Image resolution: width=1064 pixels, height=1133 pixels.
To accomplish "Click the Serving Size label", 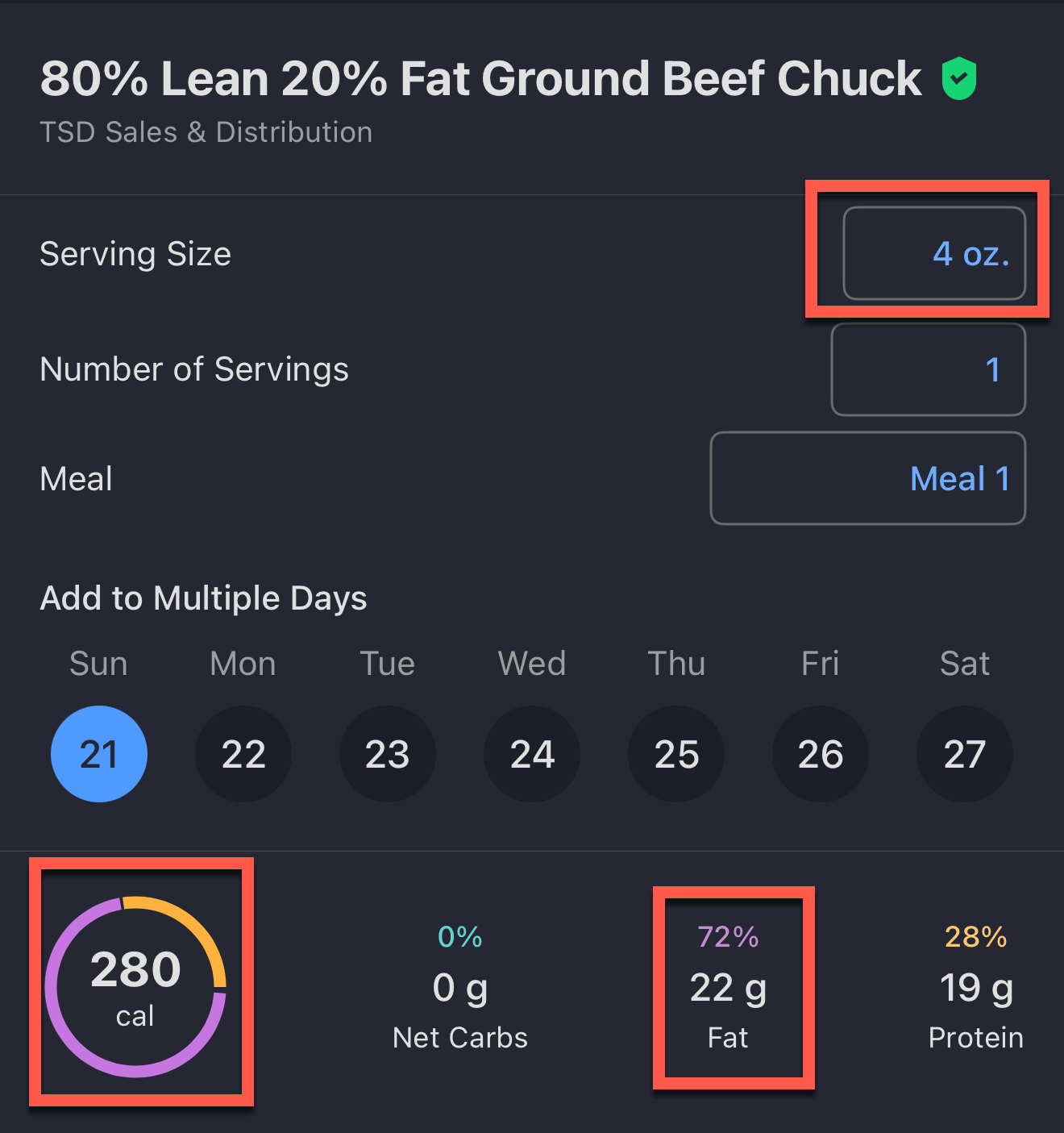I will 135,254.
